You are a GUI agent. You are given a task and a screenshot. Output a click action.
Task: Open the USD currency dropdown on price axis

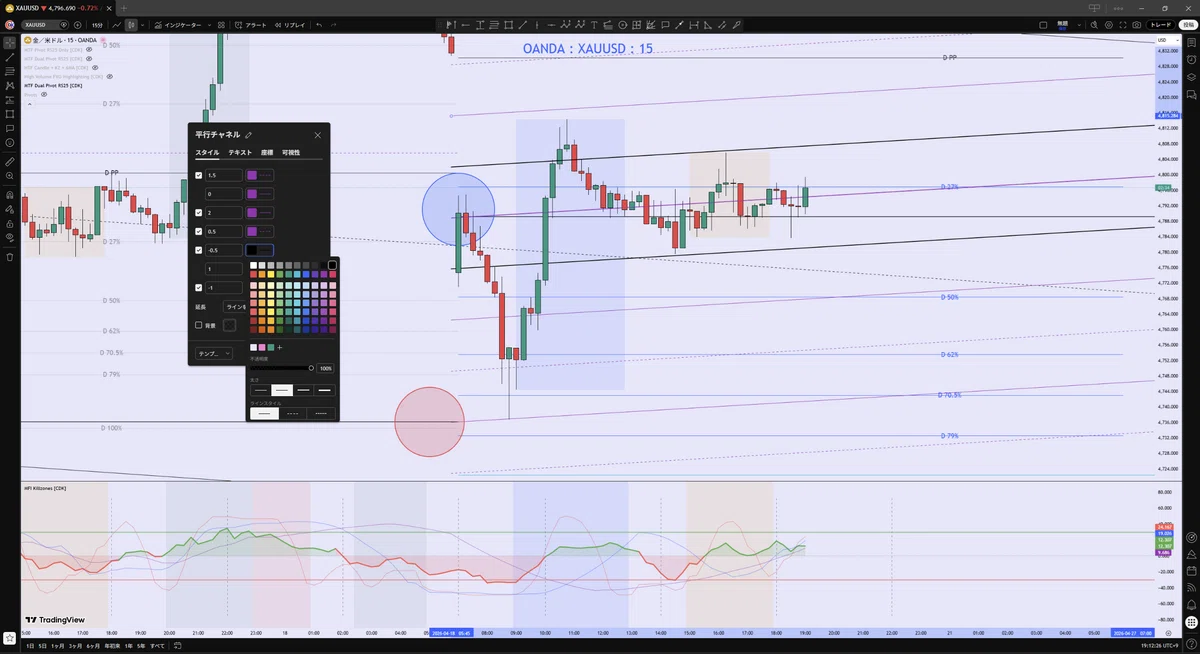click(x=1166, y=40)
